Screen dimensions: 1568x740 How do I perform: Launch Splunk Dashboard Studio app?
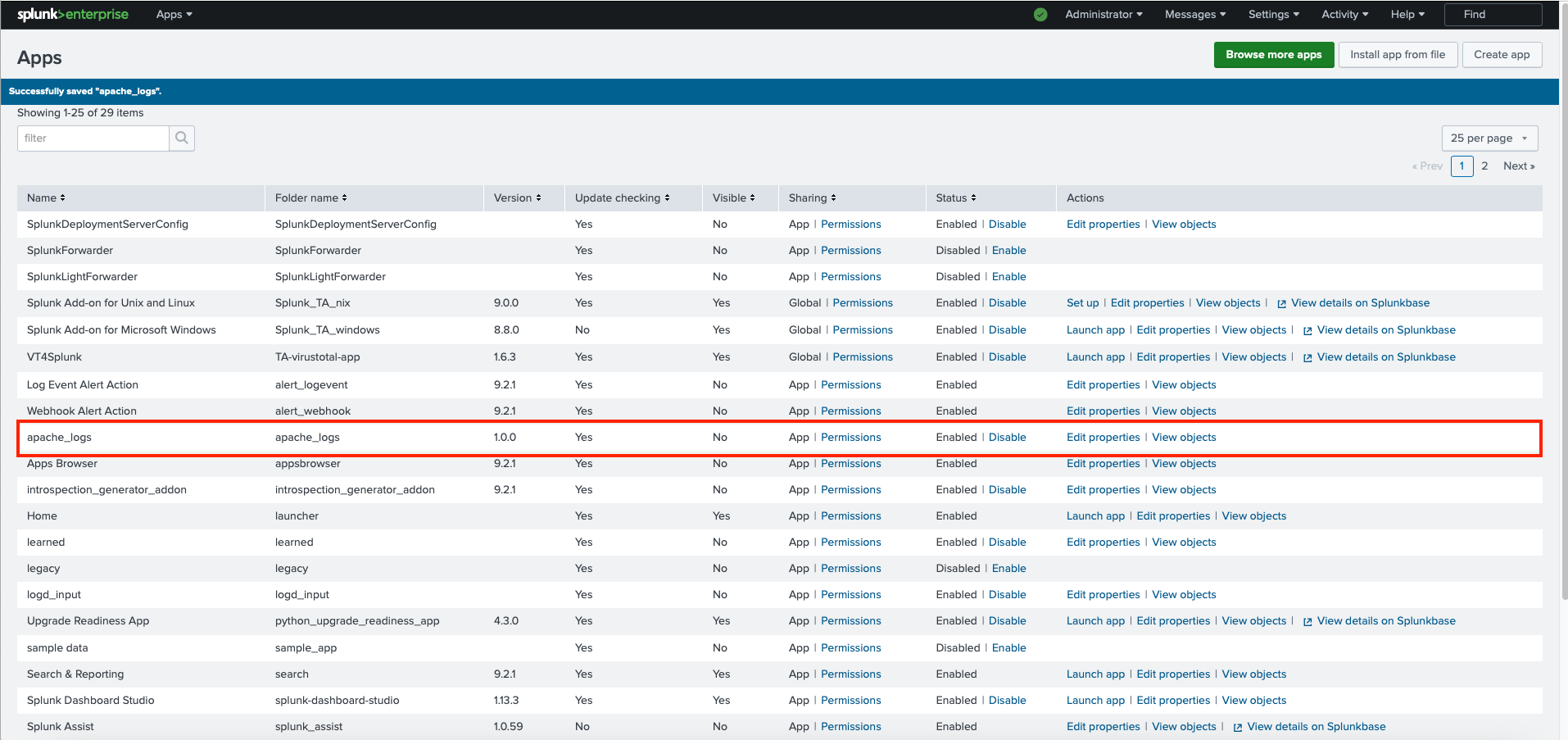coord(1095,700)
